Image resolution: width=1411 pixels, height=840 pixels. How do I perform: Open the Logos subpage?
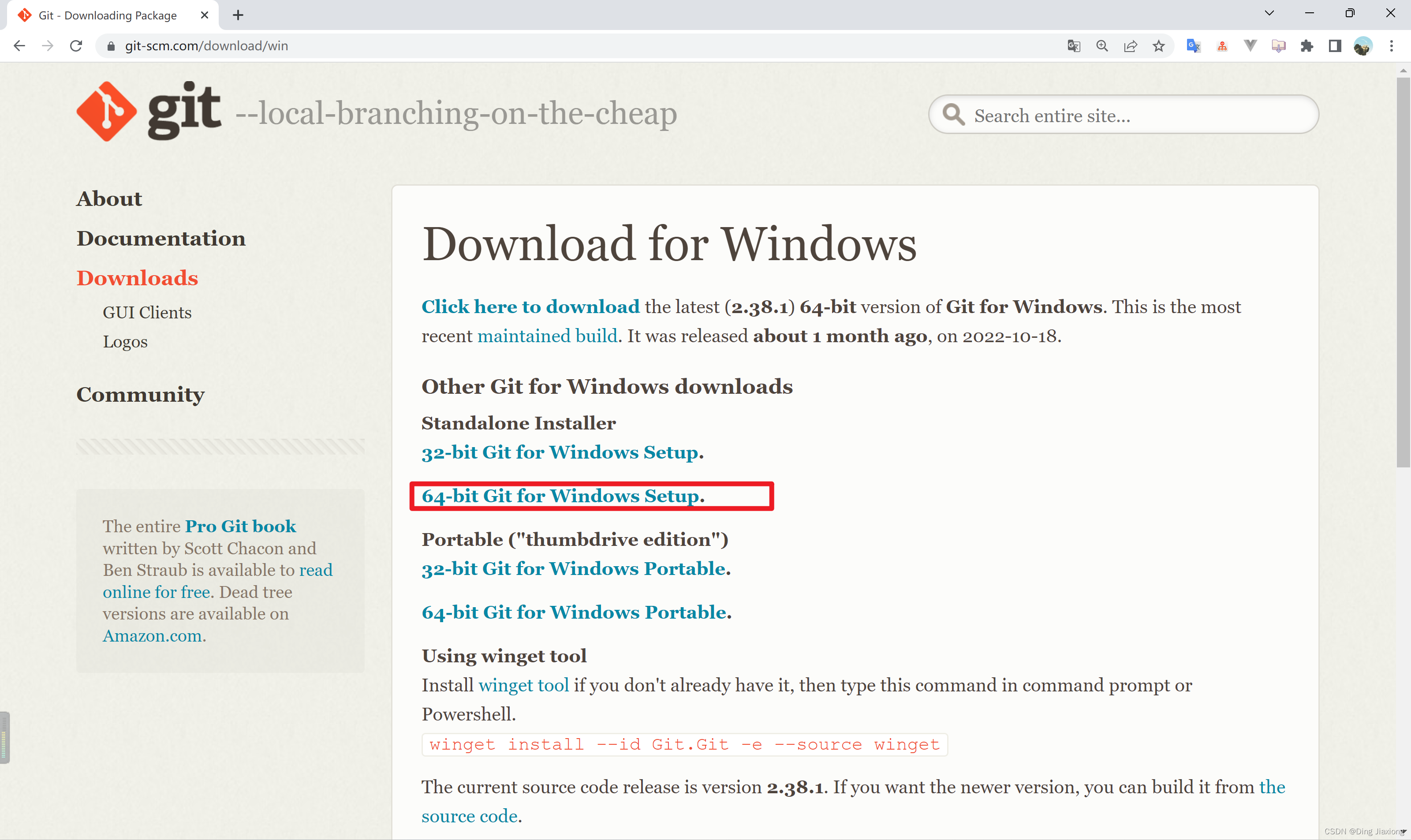[125, 342]
